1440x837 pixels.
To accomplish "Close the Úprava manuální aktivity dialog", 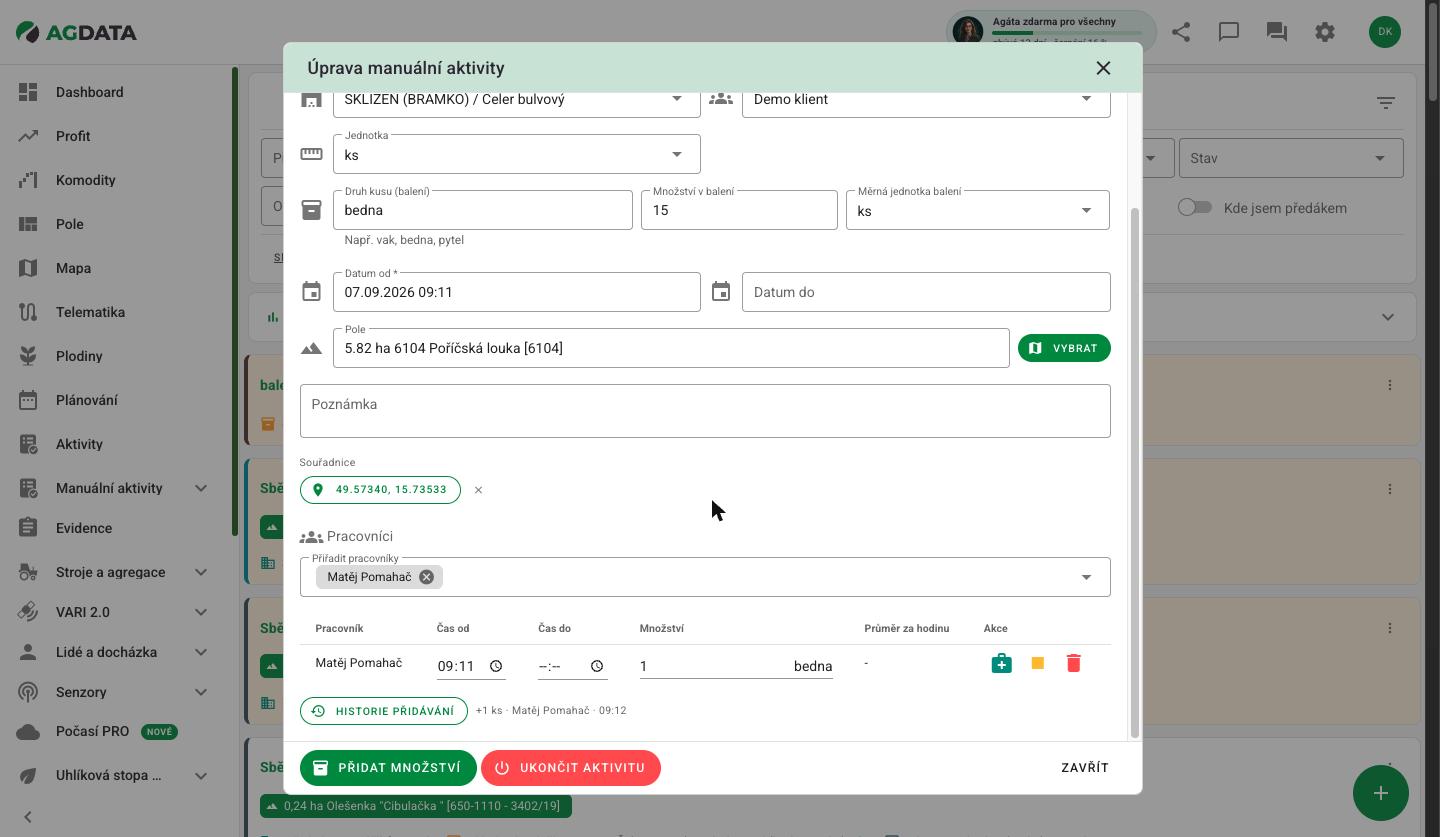I will 1103,68.
